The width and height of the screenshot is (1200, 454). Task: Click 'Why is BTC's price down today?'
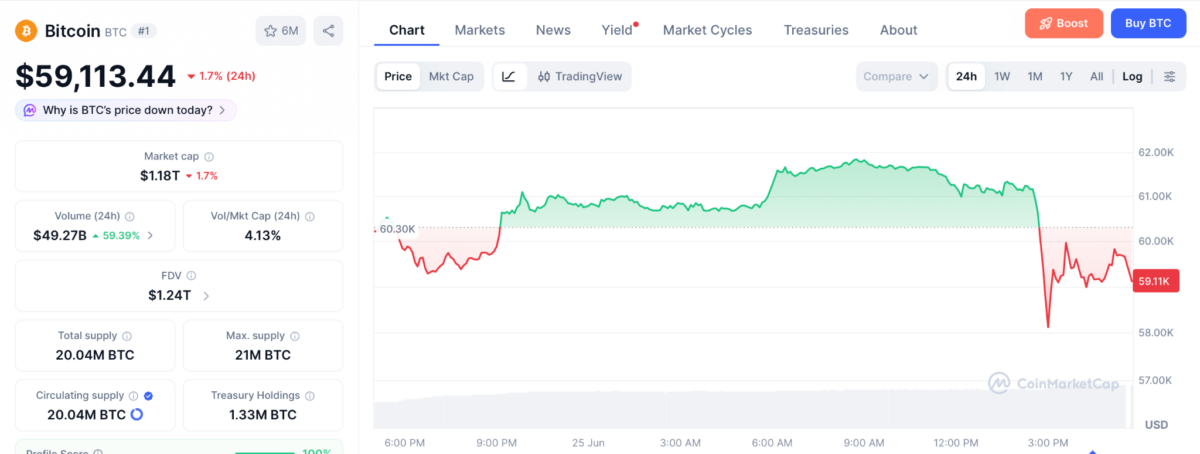pyautogui.click(x=127, y=110)
